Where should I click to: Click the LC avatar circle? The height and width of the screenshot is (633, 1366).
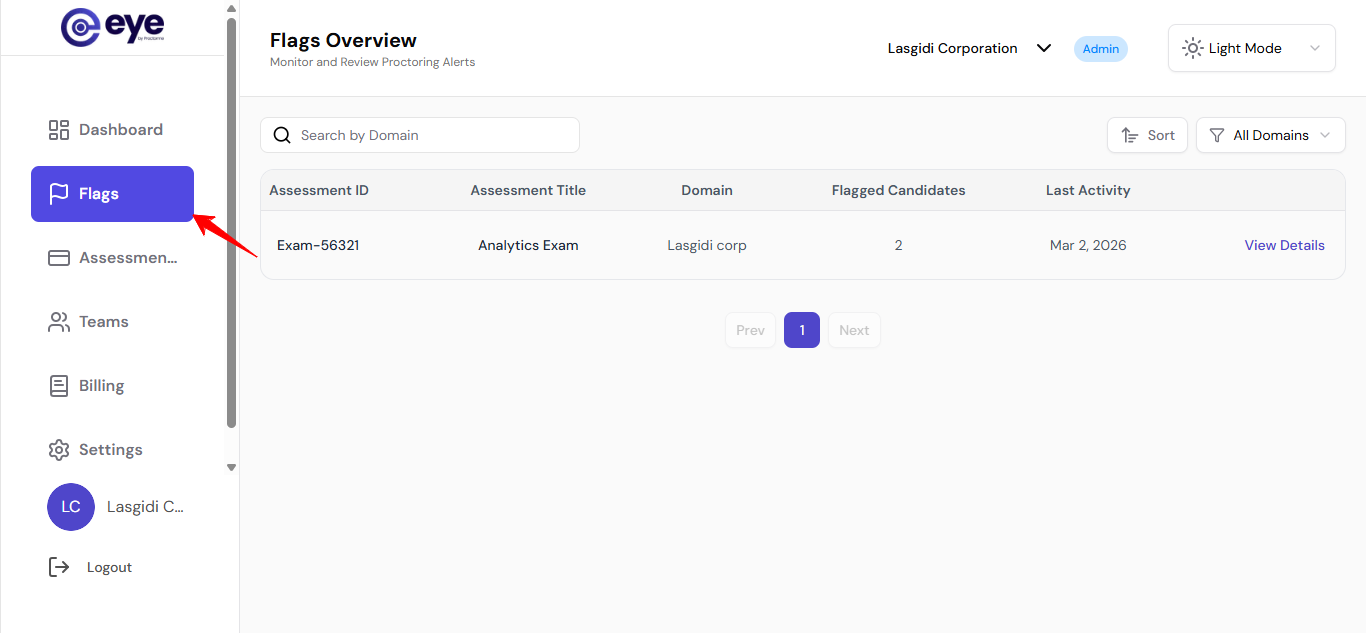click(x=71, y=507)
